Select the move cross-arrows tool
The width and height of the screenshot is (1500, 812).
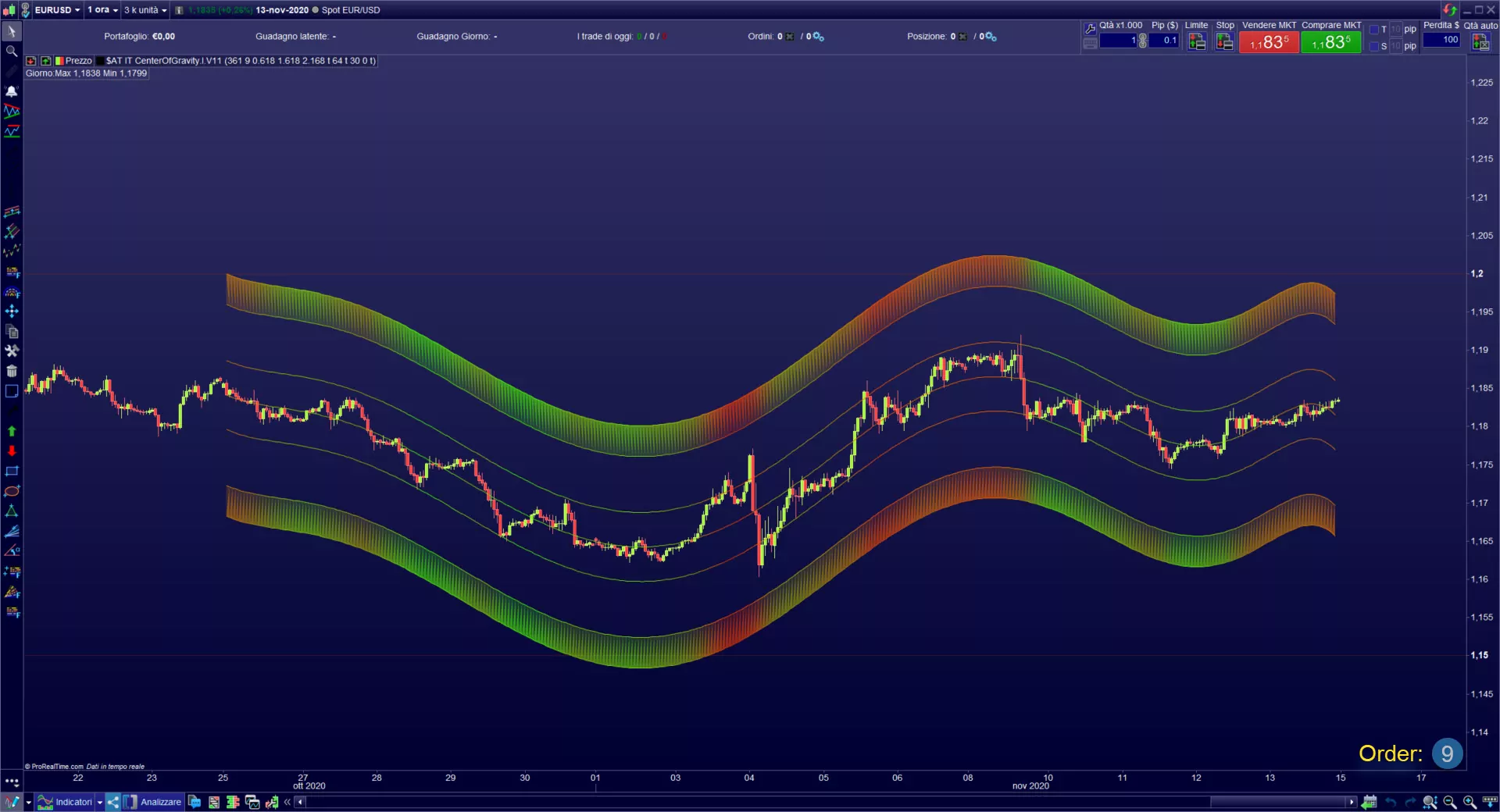point(12,311)
